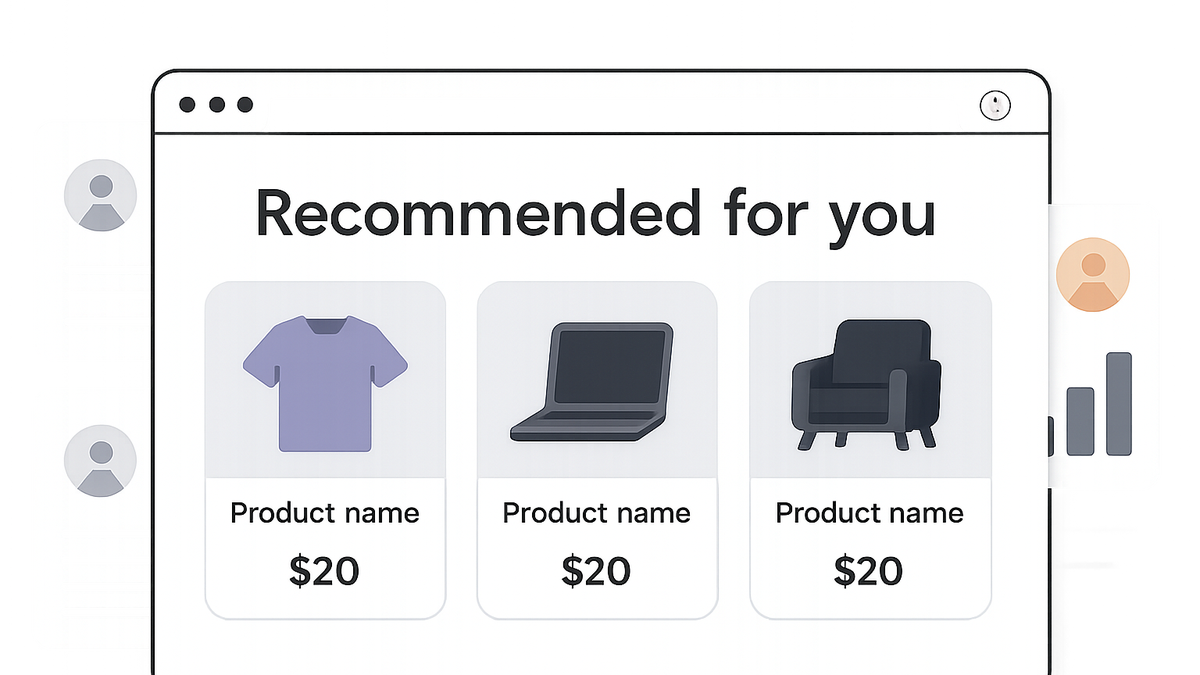The image size is (1200, 675).
Task: Click the $20 price on the t-shirt card
Action: coord(324,571)
